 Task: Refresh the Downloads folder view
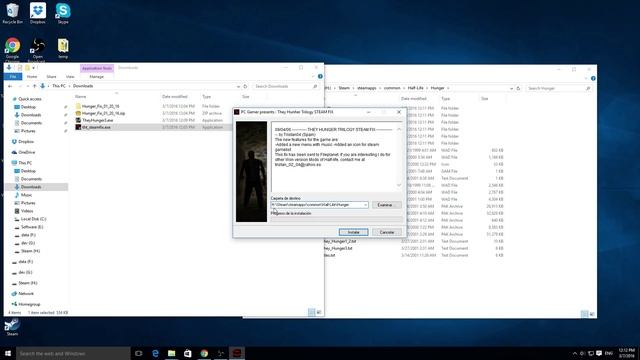pyautogui.click(x=245, y=86)
